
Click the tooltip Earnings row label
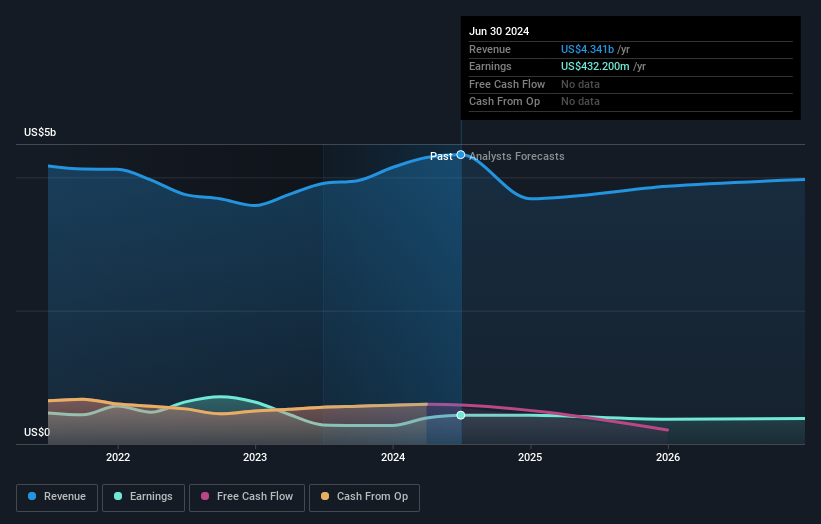pyautogui.click(x=490, y=66)
